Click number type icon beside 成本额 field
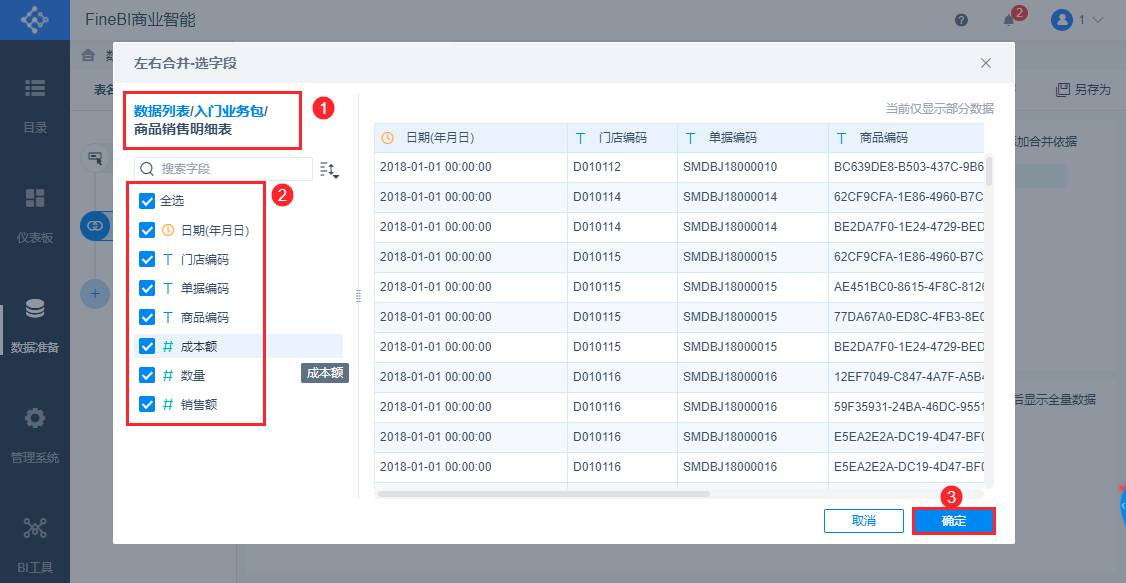 pos(168,346)
